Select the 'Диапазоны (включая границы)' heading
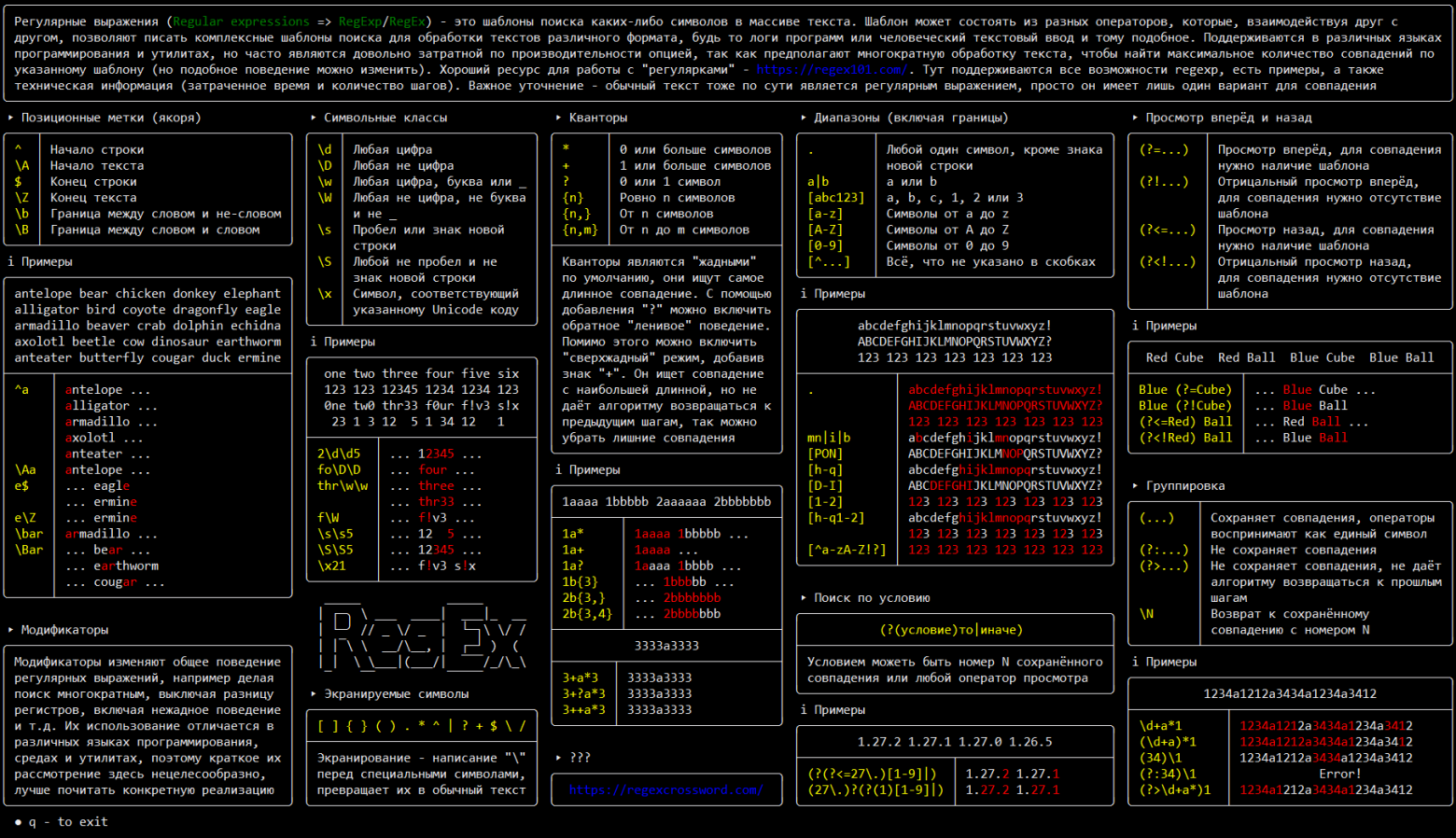1456x838 pixels. pyautogui.click(x=911, y=118)
